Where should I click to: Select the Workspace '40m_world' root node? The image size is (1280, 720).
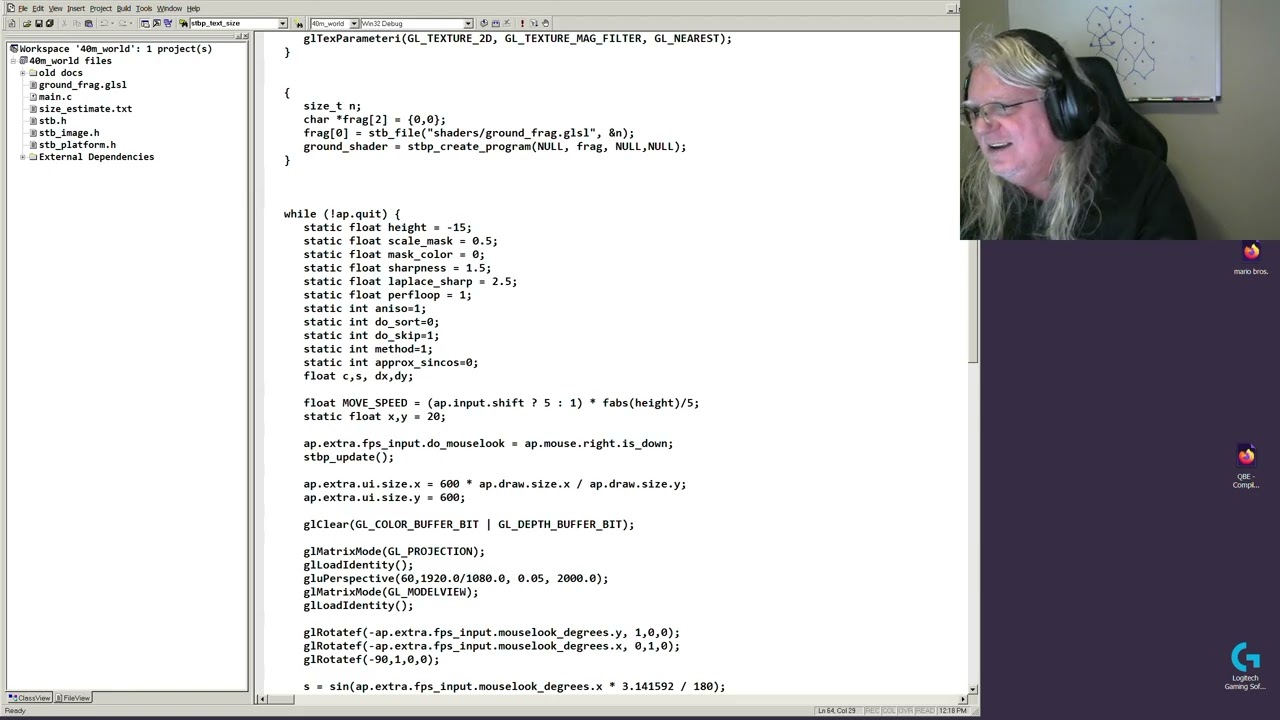point(115,49)
